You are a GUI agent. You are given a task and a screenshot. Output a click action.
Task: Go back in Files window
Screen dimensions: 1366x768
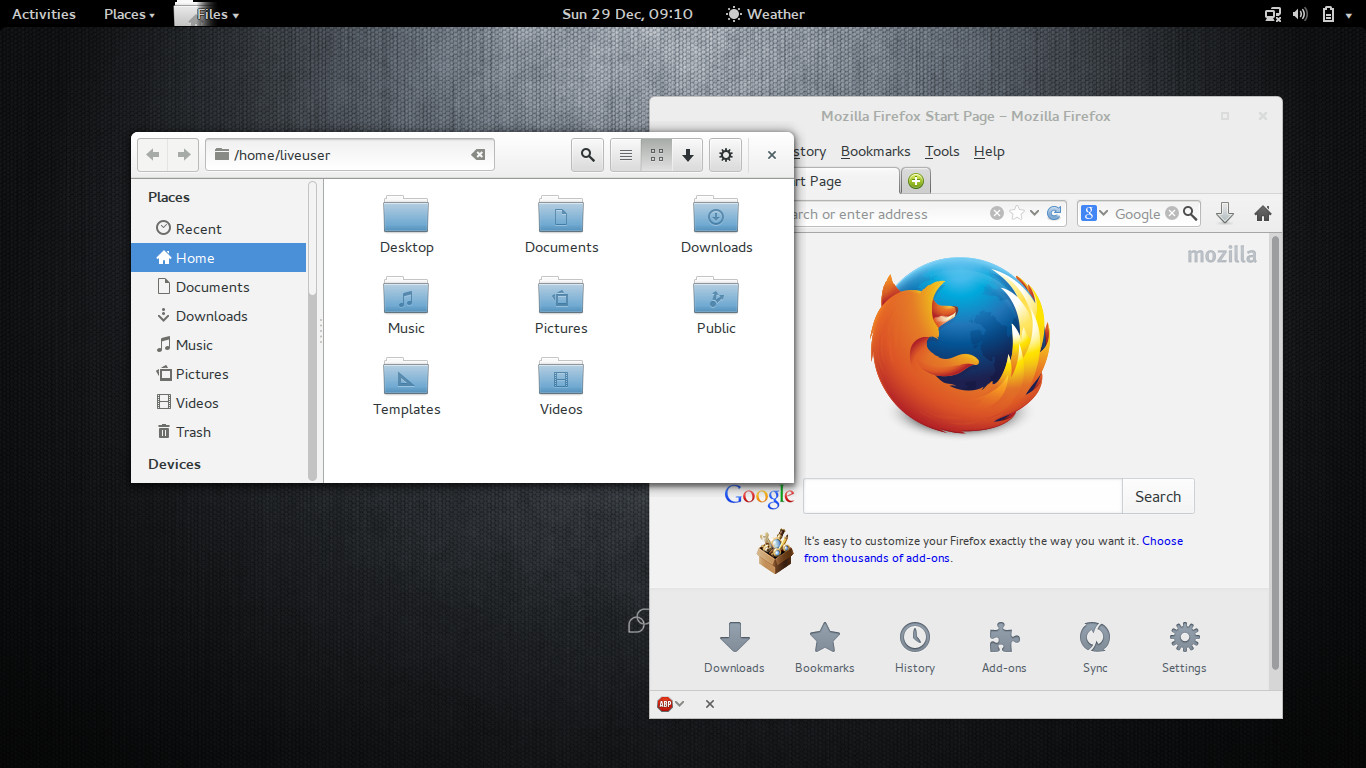pos(153,155)
